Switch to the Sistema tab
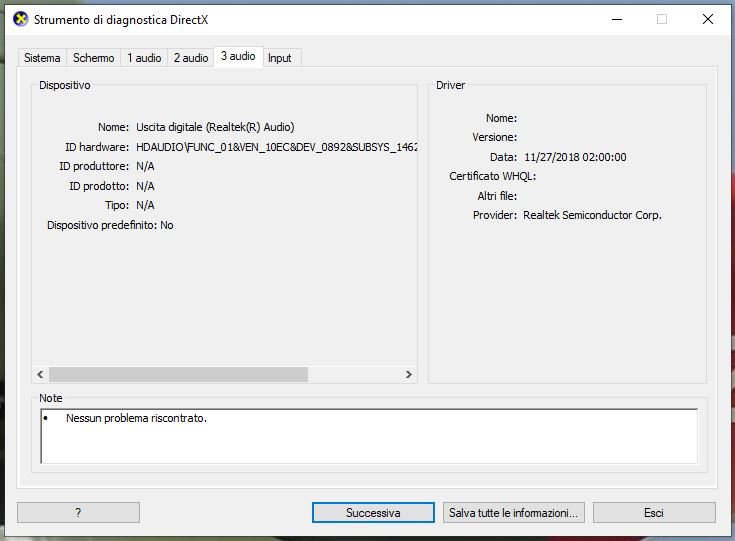Image resolution: width=735 pixels, height=541 pixels. pyautogui.click(x=42, y=58)
